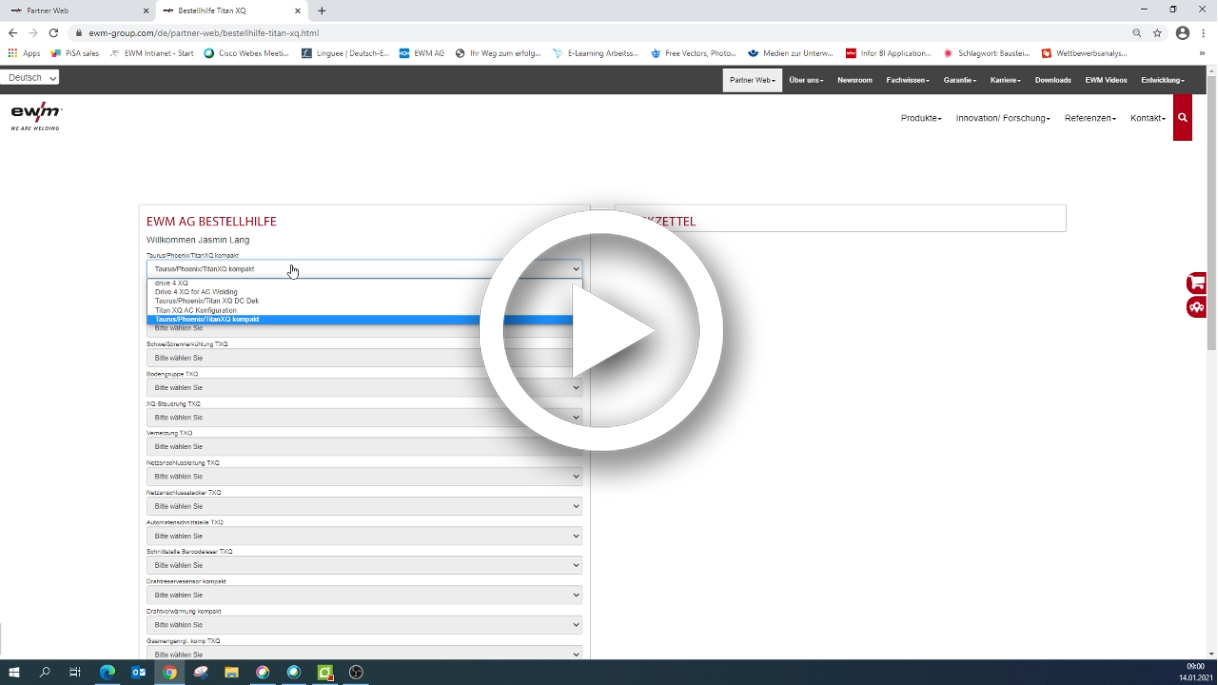
Task: Open the PISA sales bookmark
Action: click(75, 53)
